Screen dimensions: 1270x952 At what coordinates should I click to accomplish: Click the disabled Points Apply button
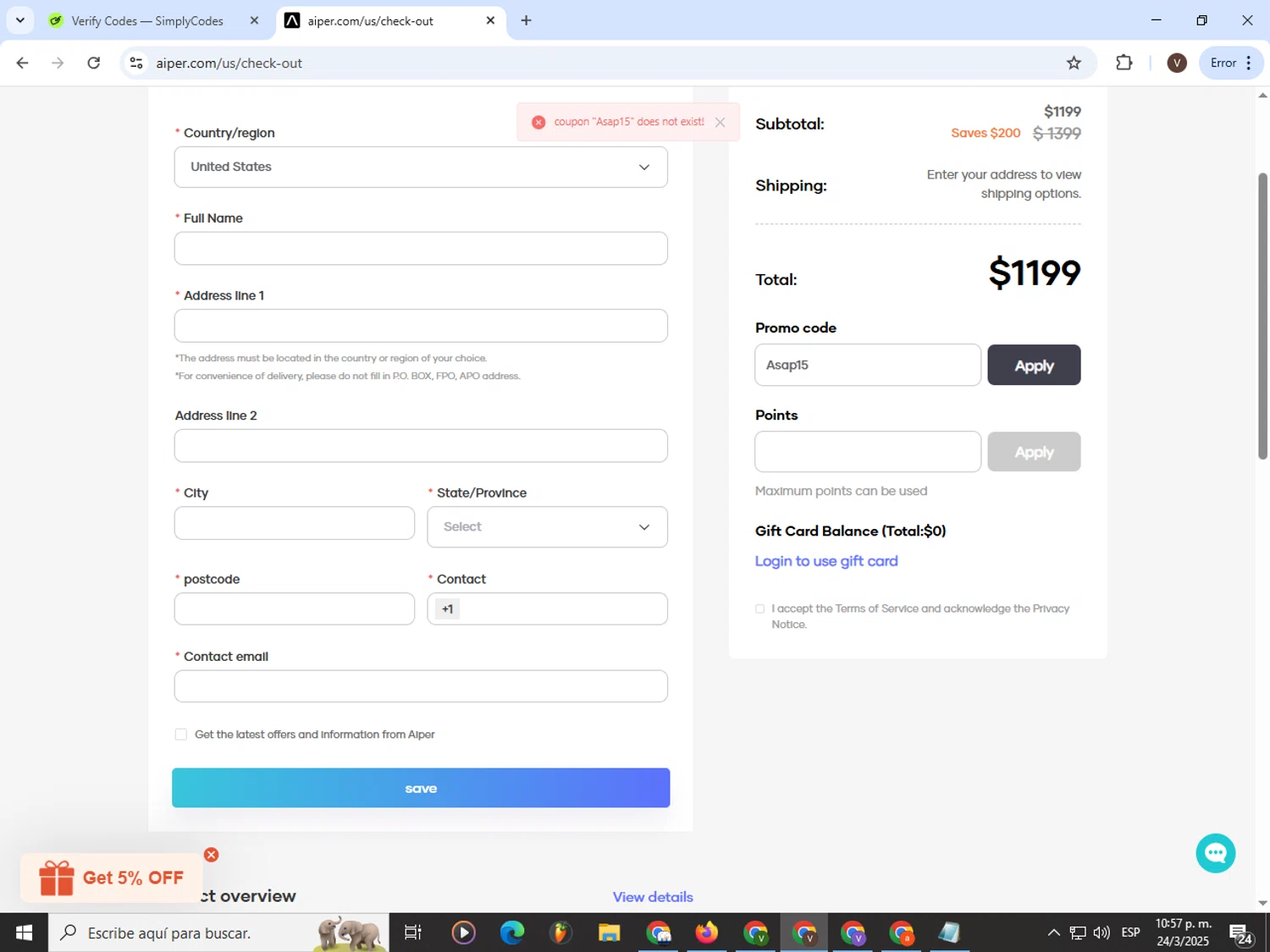[1034, 452]
